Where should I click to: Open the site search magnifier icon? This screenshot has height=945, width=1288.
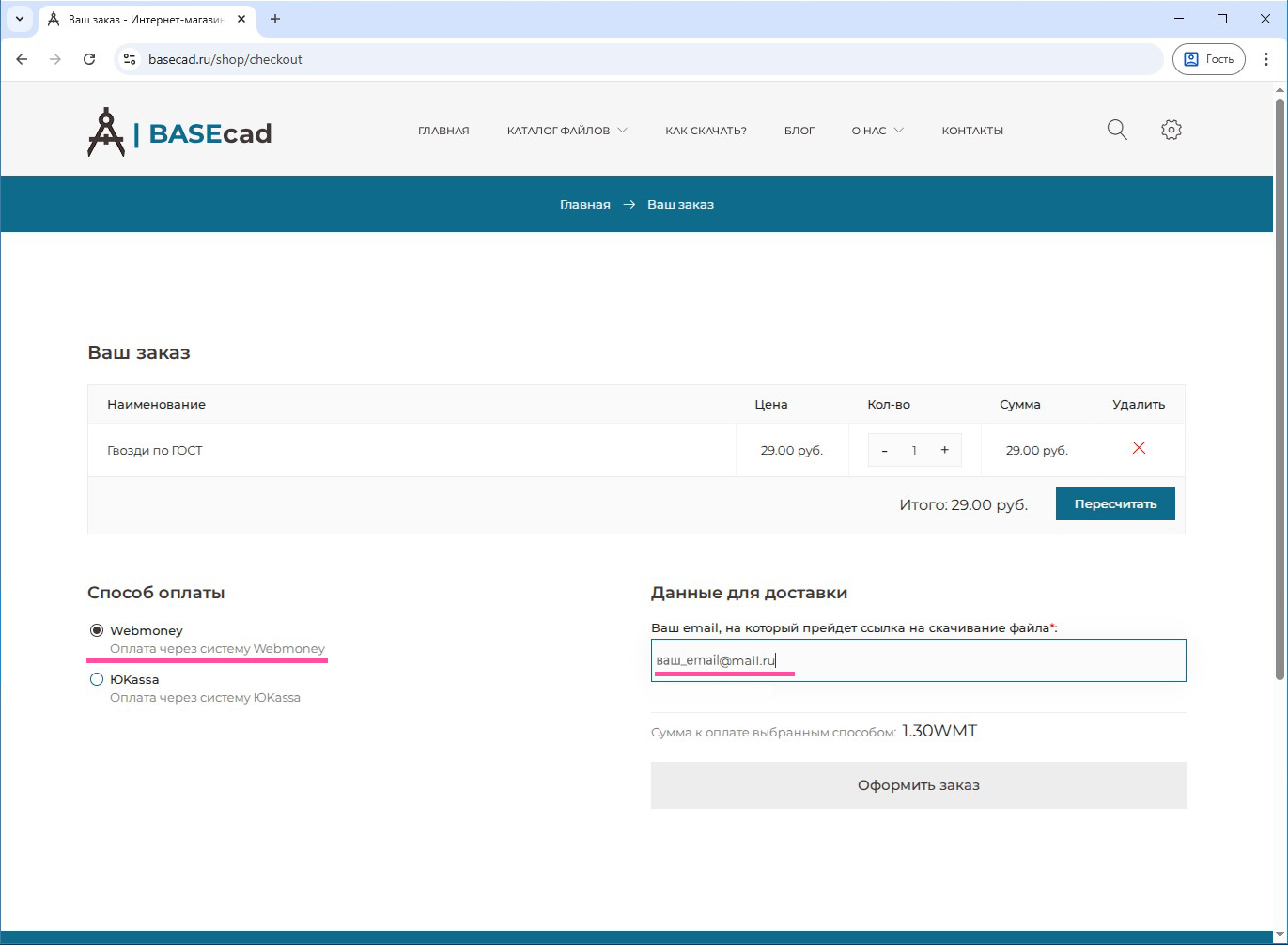[1116, 130]
